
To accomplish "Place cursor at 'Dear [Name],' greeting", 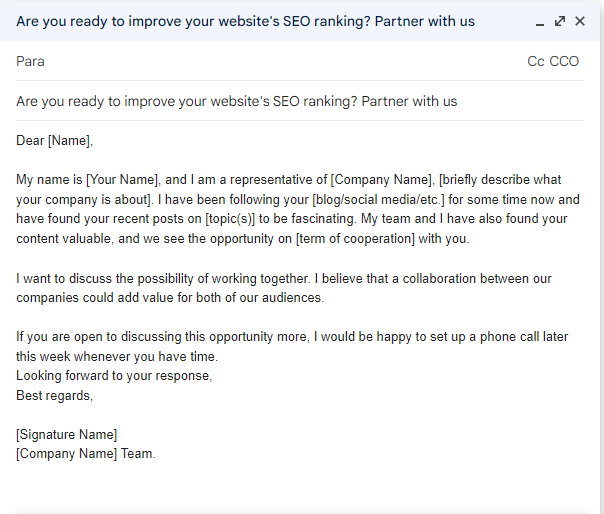I will (x=54, y=141).
